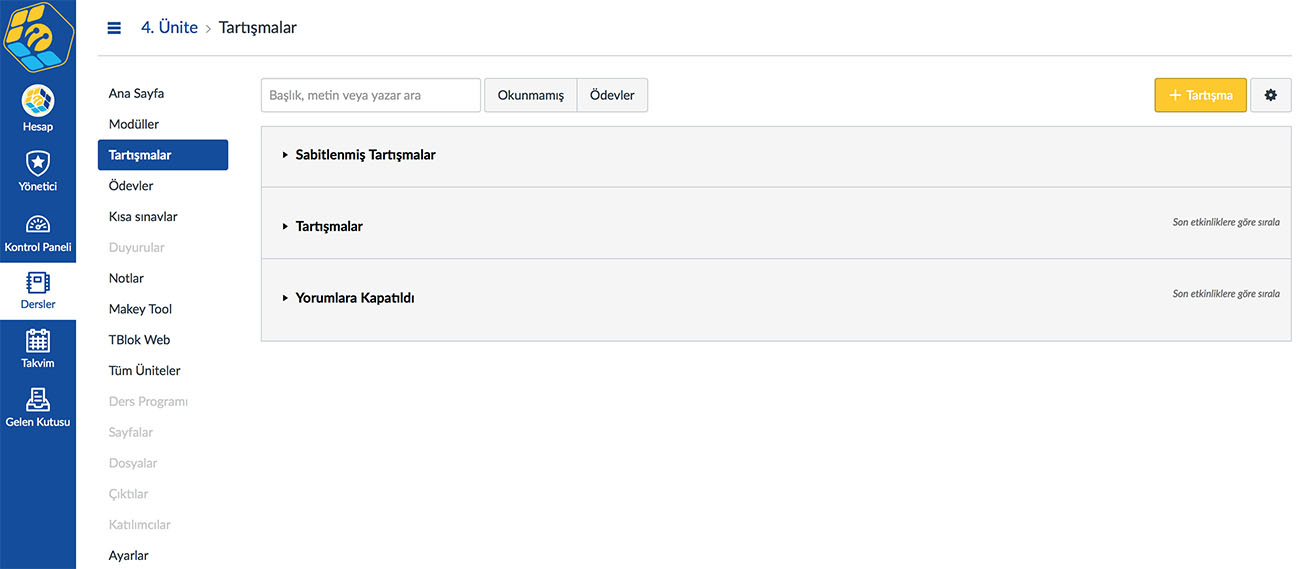This screenshot has height=569, width=1300.
Task: Open Gelen Kutusu inbox icon
Action: (x=38, y=399)
